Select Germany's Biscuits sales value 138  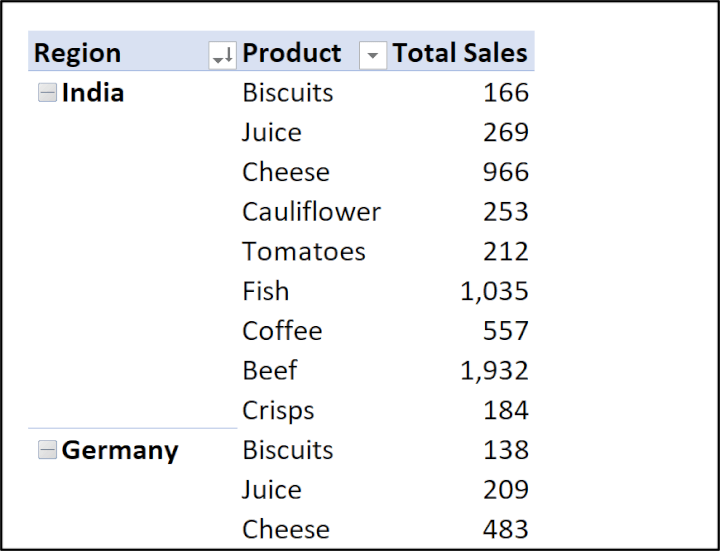click(x=505, y=451)
